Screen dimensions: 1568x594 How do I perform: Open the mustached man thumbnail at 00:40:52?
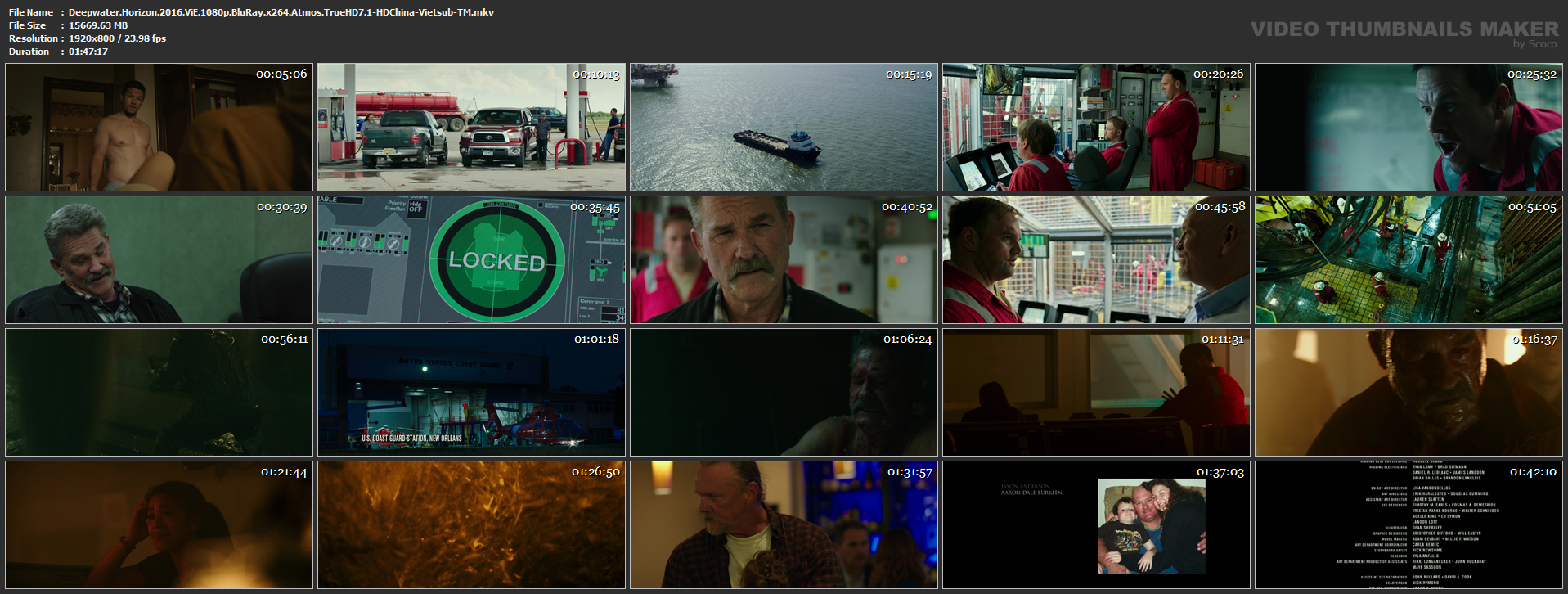(784, 259)
